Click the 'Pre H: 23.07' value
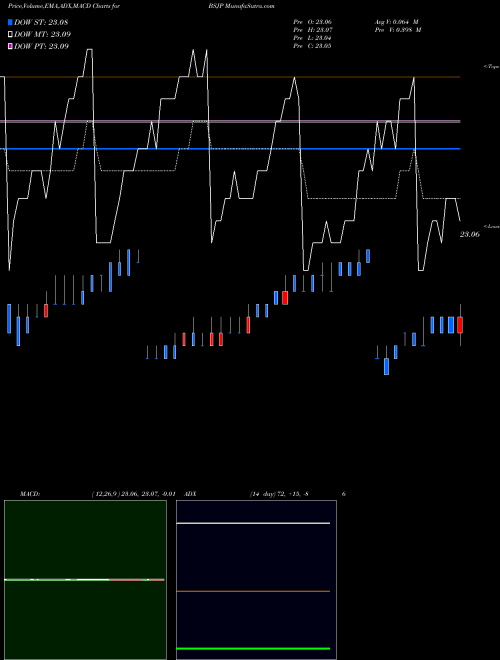 click(312, 30)
